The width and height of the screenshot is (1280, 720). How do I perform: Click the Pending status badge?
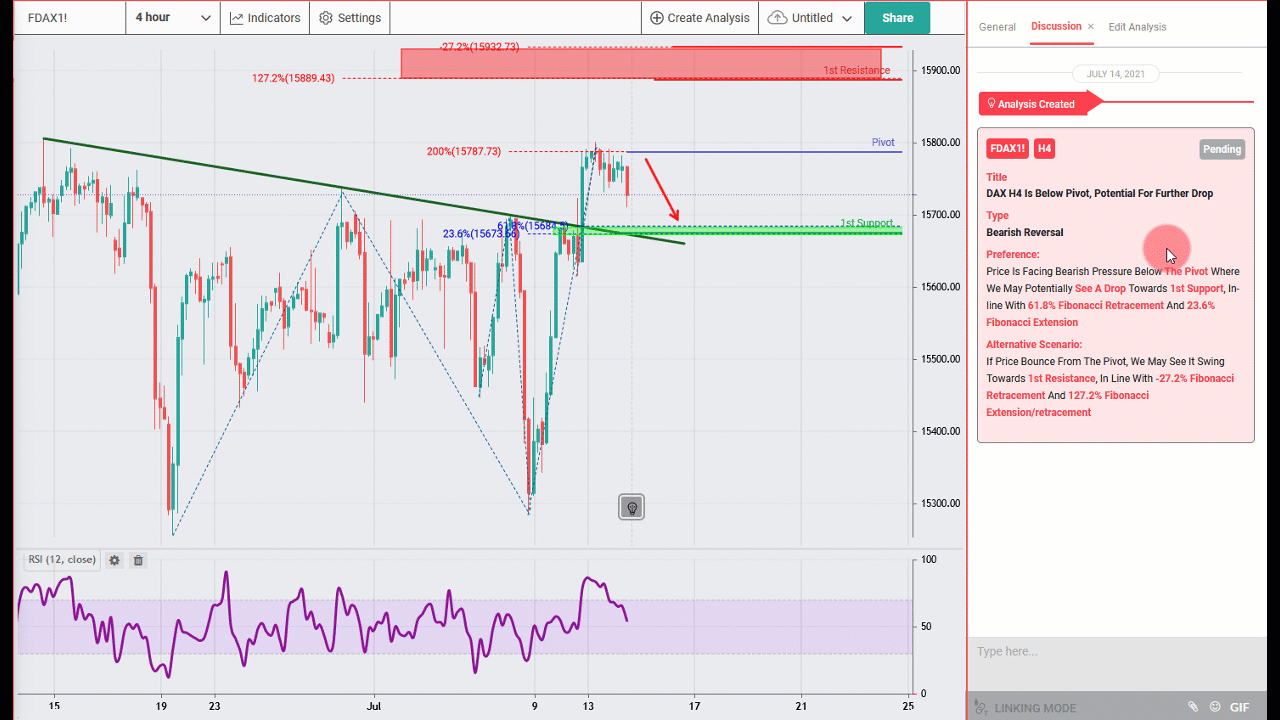click(x=1222, y=149)
